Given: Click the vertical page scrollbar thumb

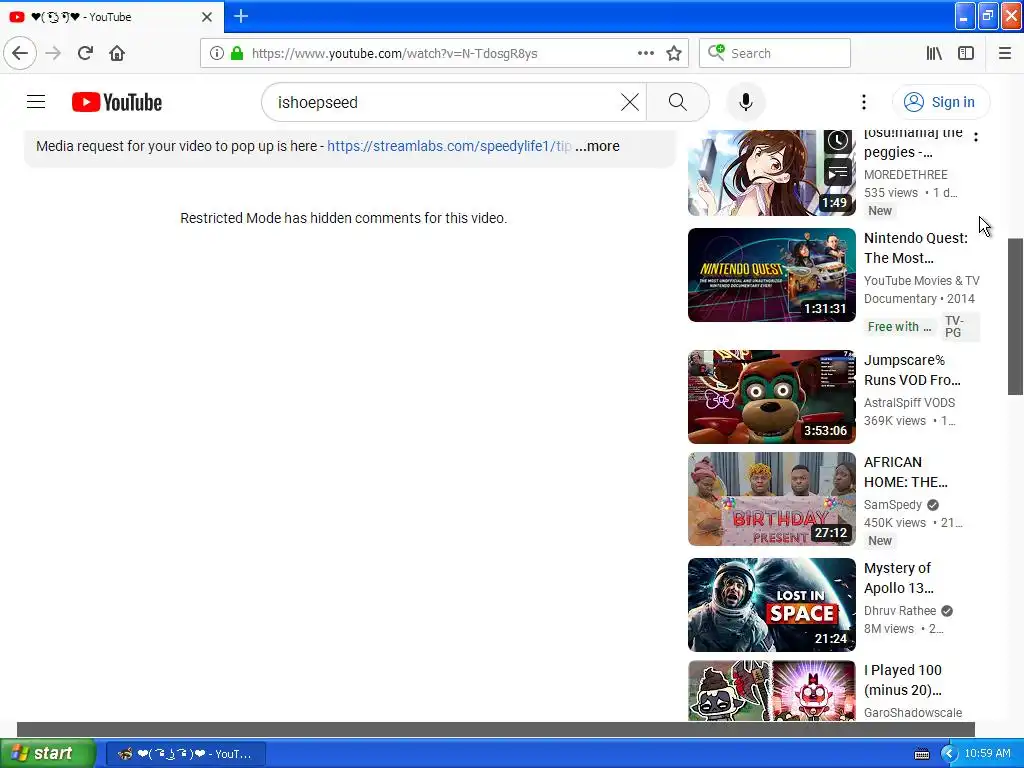Looking at the screenshot, I should (1015, 317).
